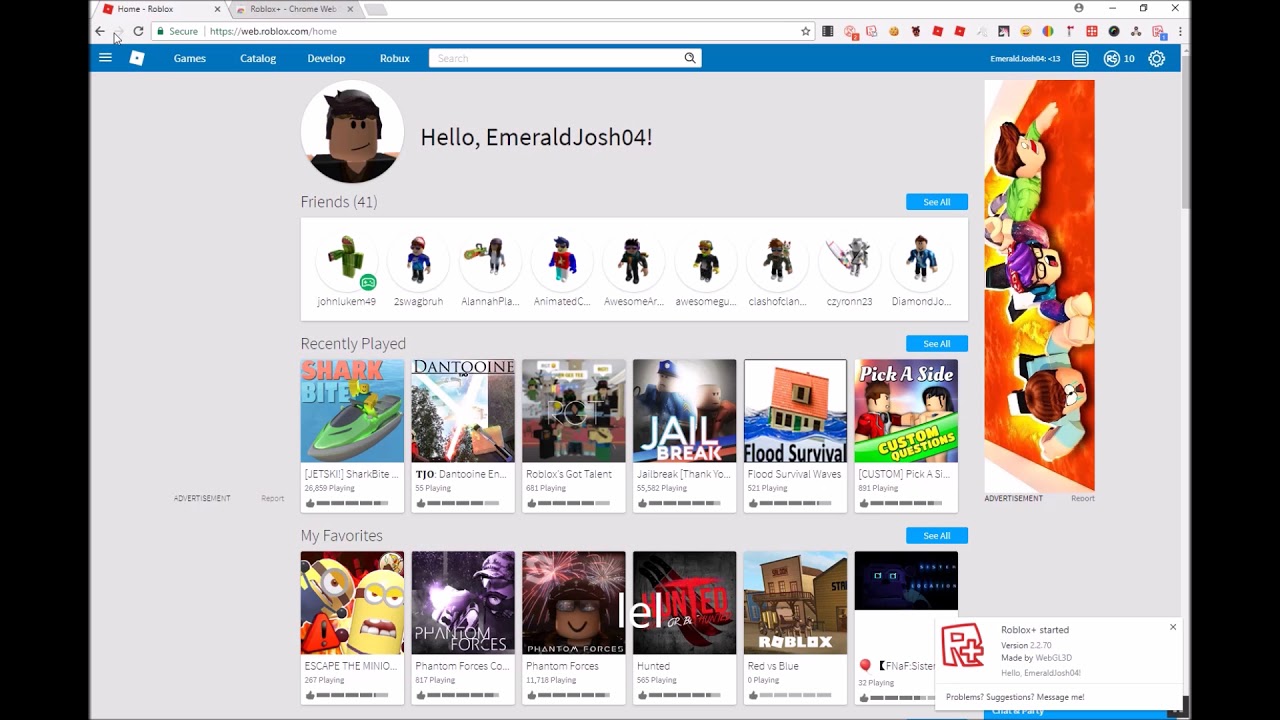Open the Red vs Blue game thumbnail

[x=795, y=603]
